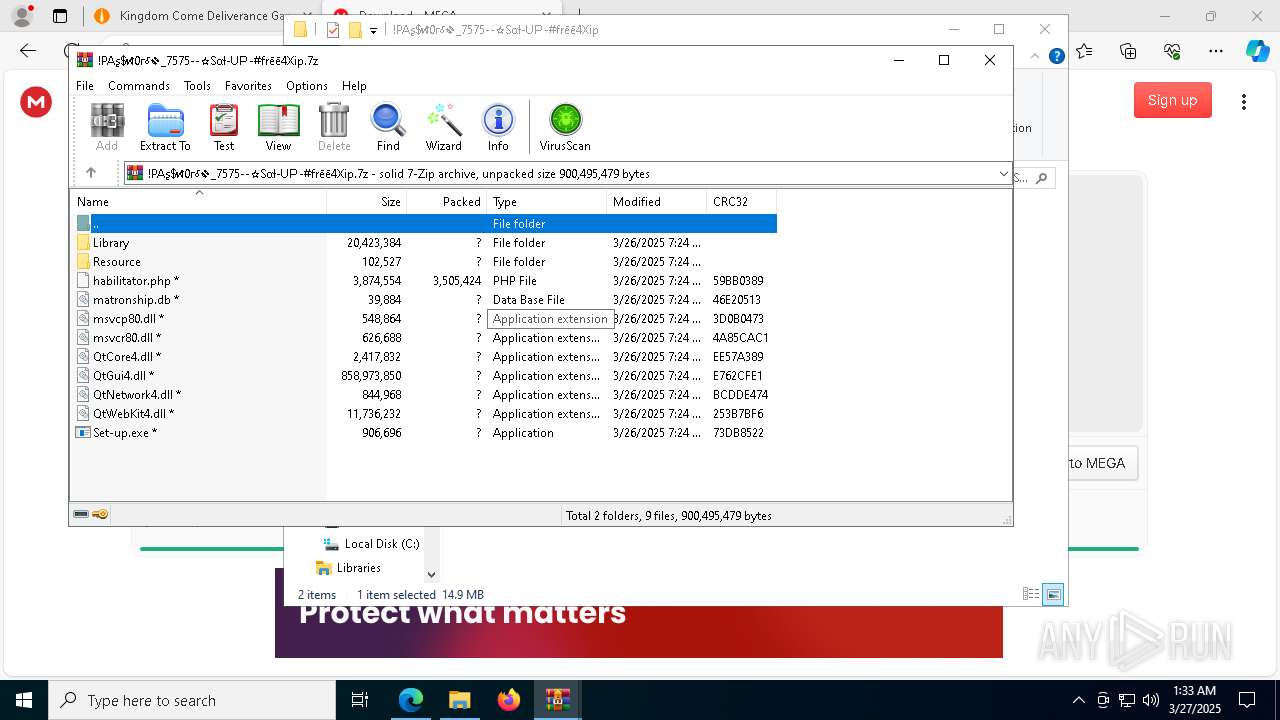The image size is (1280, 720).
Task: Open the File menu in WinRAR
Action: 85,86
